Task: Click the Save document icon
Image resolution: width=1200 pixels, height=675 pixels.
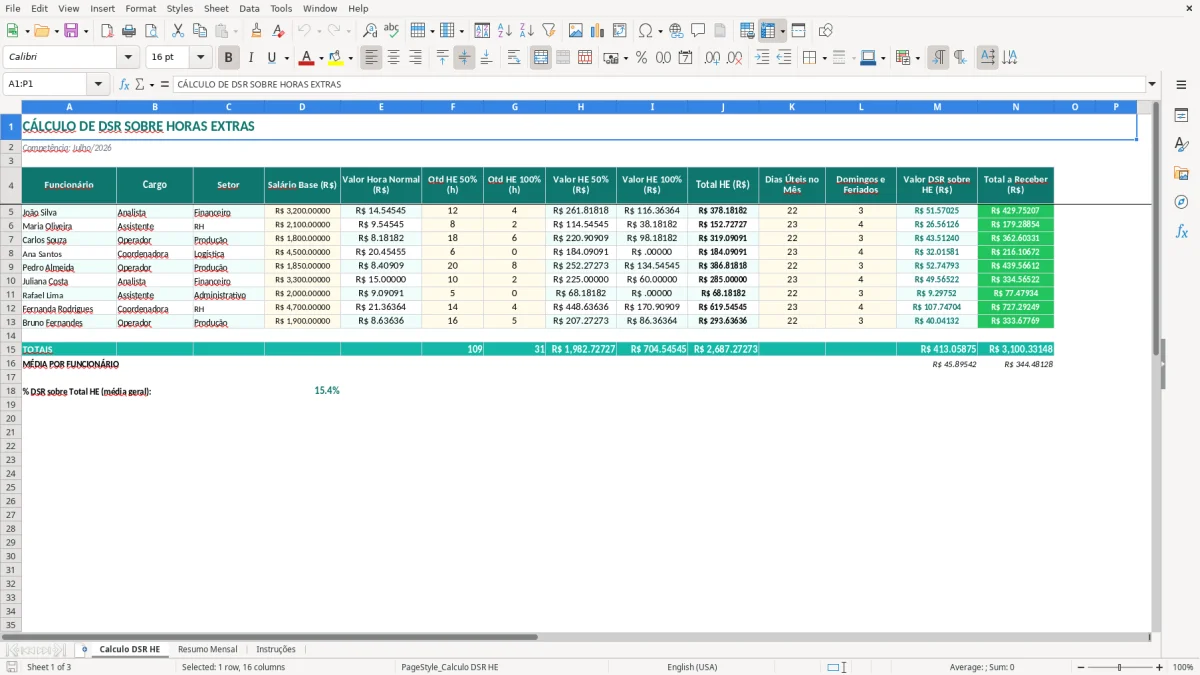Action: coord(70,31)
